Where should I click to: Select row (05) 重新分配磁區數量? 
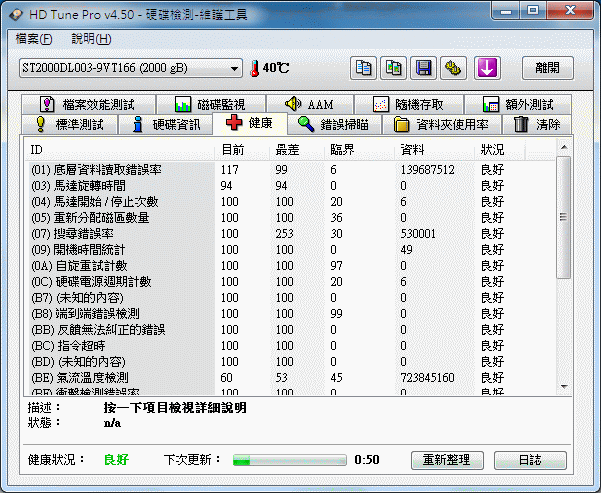(x=289, y=218)
